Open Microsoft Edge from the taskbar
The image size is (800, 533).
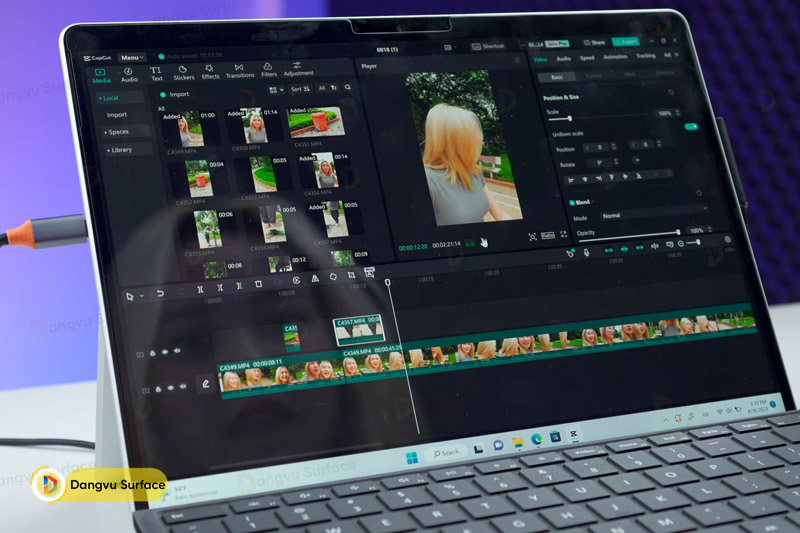(x=536, y=439)
